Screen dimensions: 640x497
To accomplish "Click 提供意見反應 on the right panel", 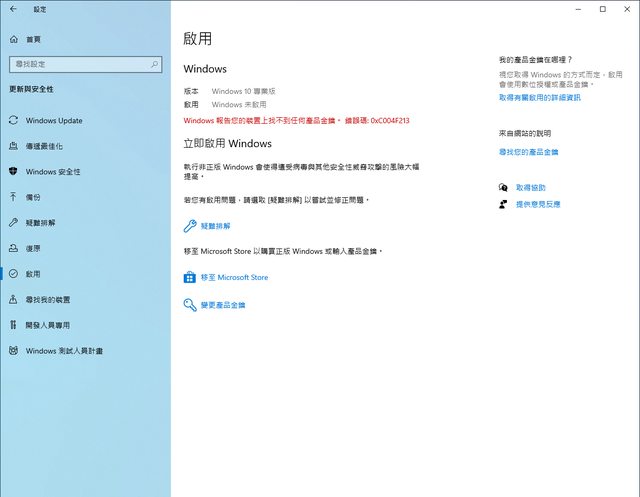I will (537, 204).
